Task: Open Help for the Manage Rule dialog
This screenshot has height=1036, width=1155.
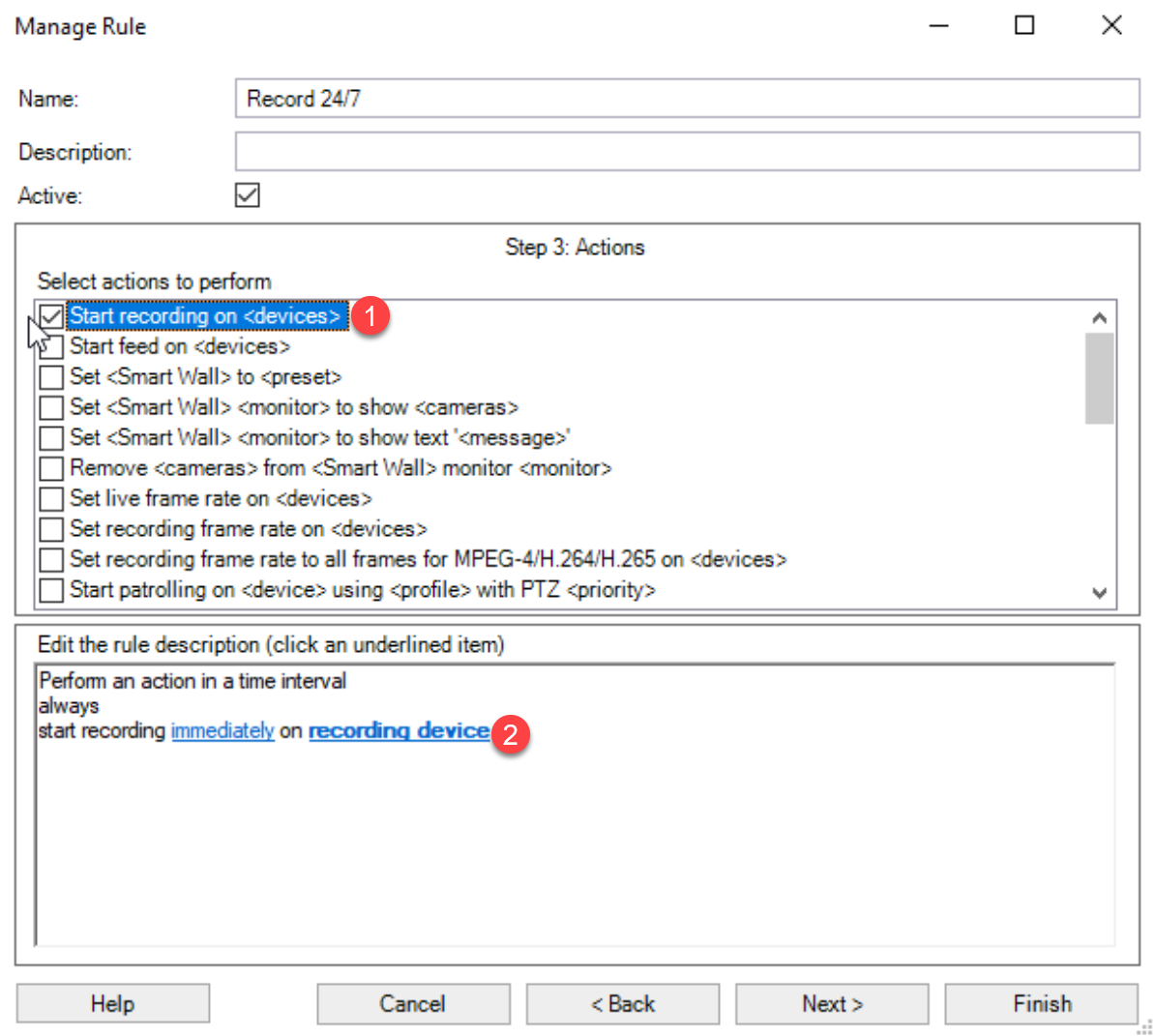Action: [112, 1003]
